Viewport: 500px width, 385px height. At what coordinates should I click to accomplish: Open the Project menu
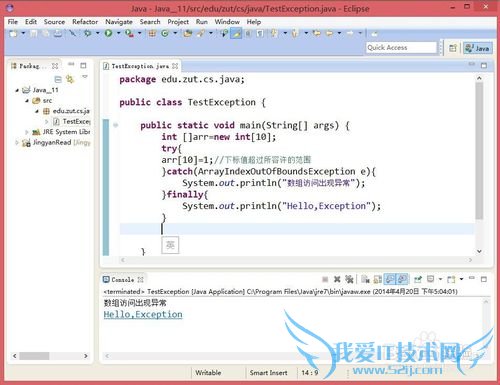pos(178,22)
